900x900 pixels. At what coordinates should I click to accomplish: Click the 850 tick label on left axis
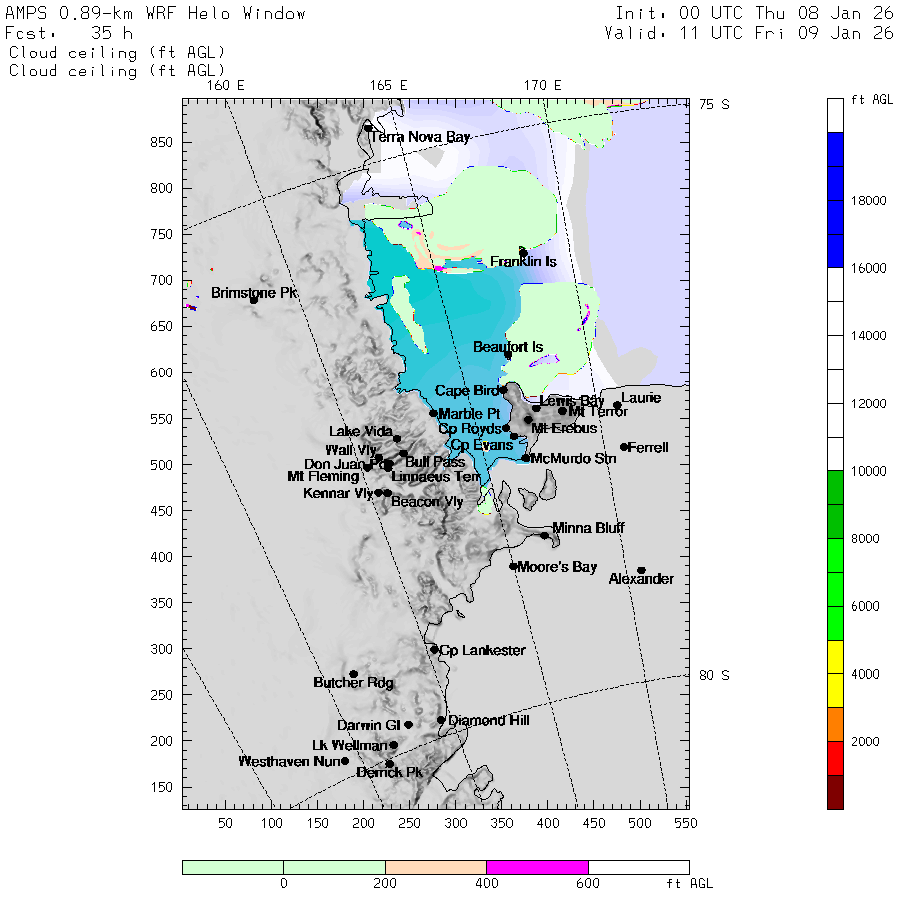161,142
